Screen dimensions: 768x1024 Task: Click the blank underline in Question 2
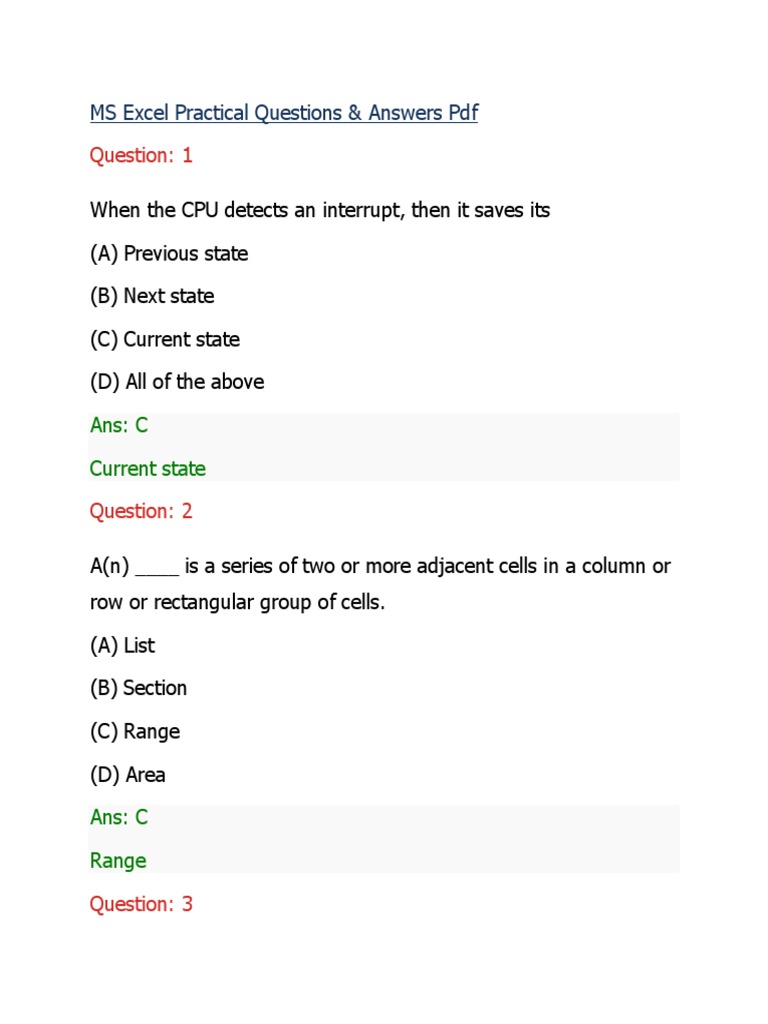tap(157, 568)
